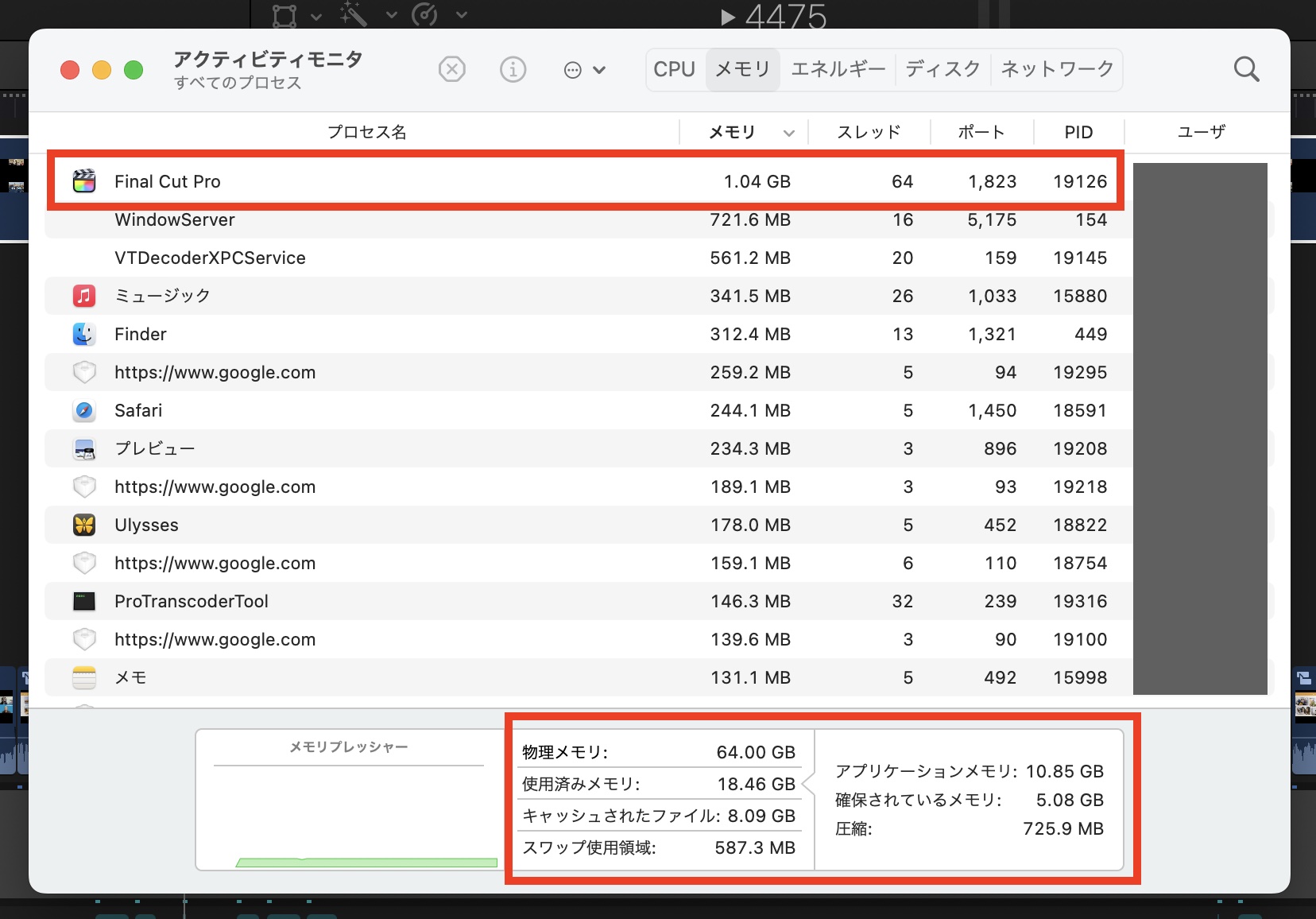The image size is (1316, 919).
Task: Sort by the PID column header
Action: (x=1078, y=132)
